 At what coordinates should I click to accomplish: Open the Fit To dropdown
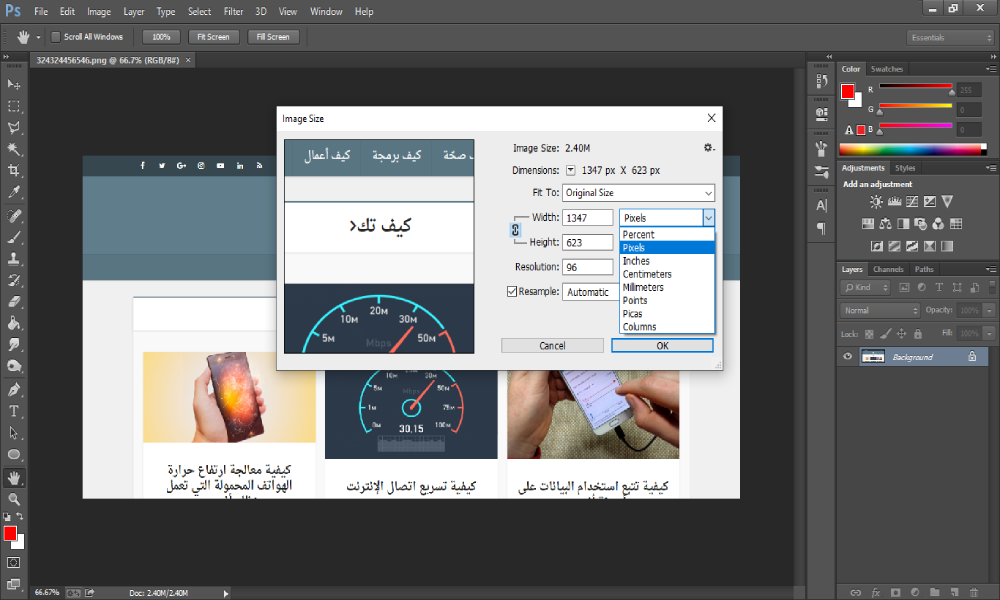coord(638,193)
